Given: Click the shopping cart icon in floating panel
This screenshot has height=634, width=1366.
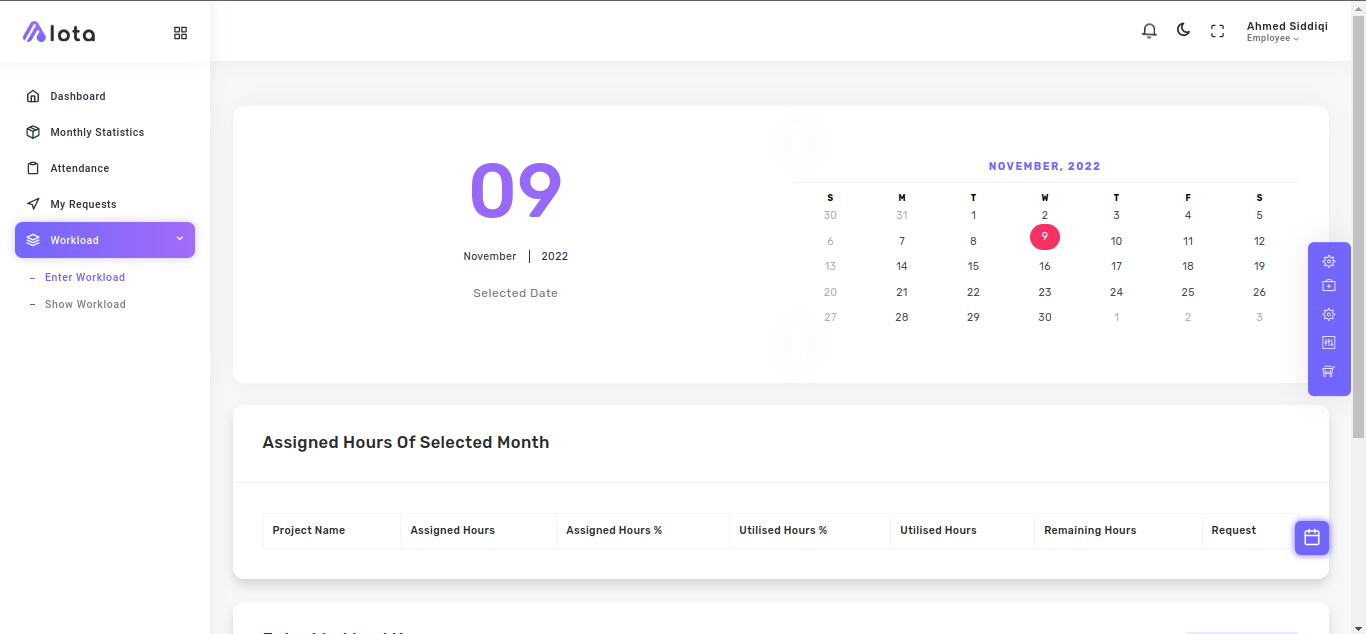Looking at the screenshot, I should click(1329, 371).
